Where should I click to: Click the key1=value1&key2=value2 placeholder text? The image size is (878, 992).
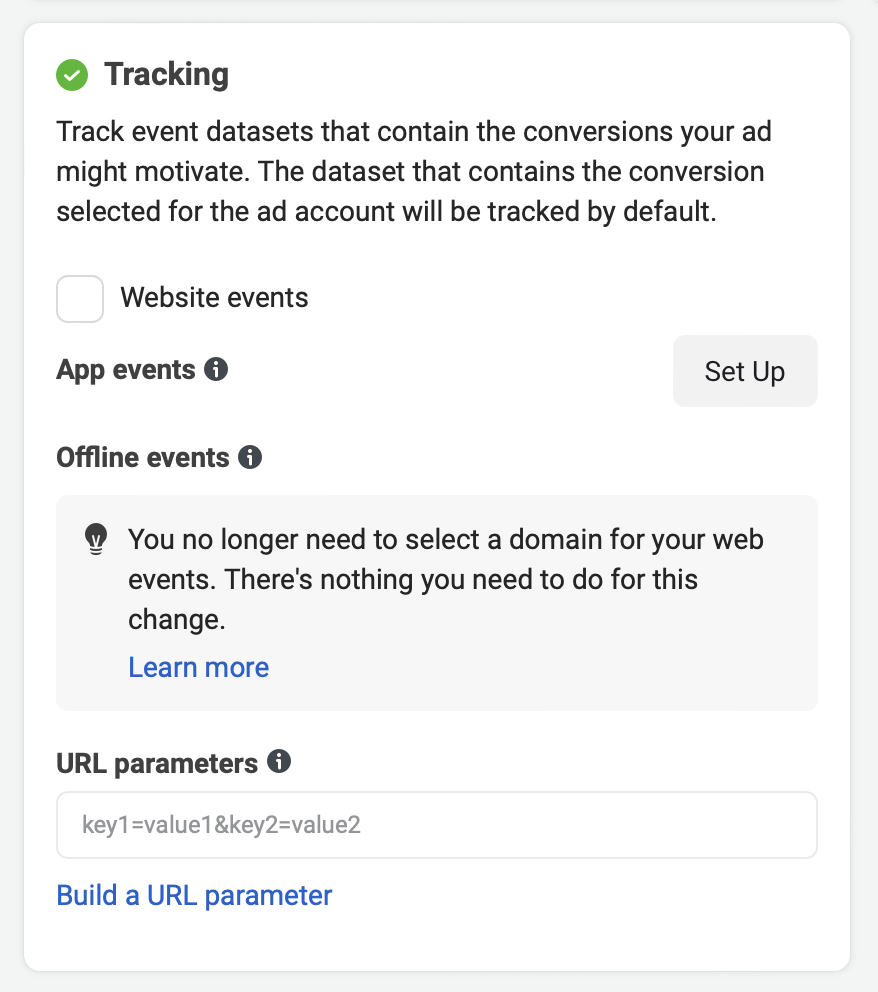click(221, 825)
